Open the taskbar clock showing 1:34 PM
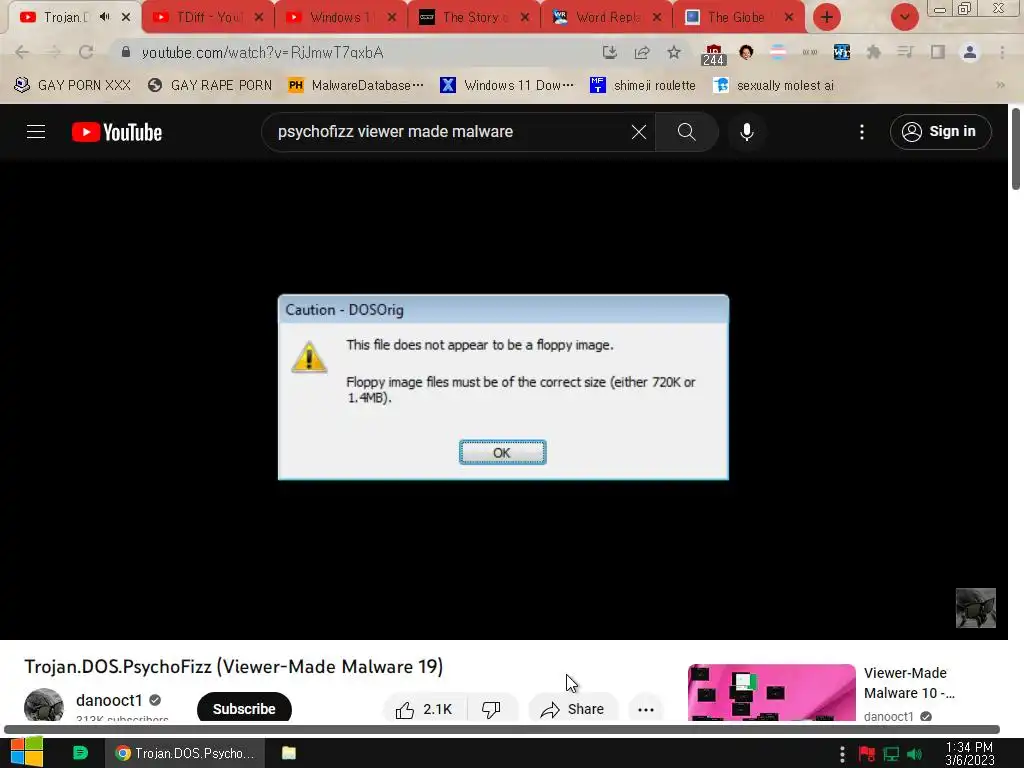 pyautogui.click(x=970, y=754)
